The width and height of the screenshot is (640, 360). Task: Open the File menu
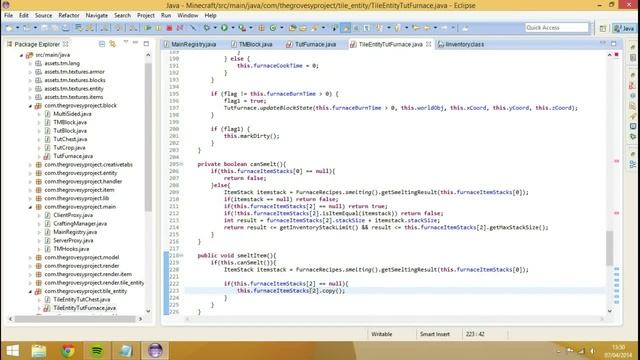pyautogui.click(x=8, y=16)
